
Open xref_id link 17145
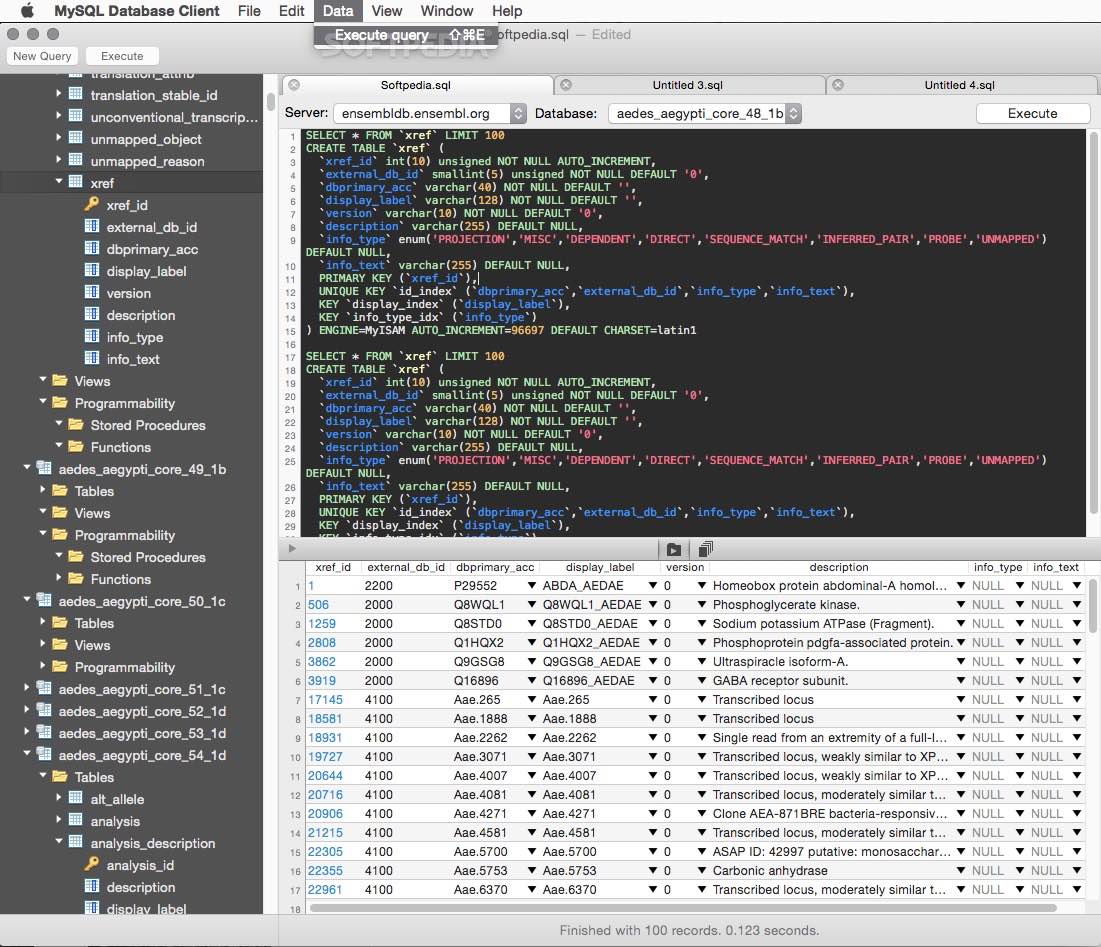[x=325, y=699]
